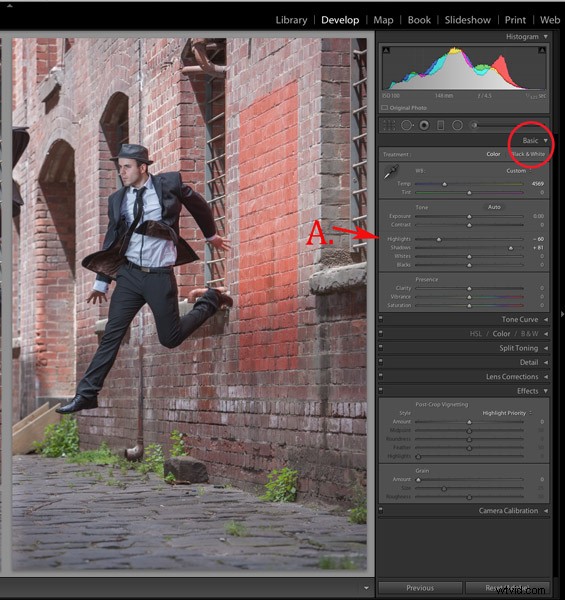The height and width of the screenshot is (600, 565).
Task: Click the Reset button
Action: [507, 588]
